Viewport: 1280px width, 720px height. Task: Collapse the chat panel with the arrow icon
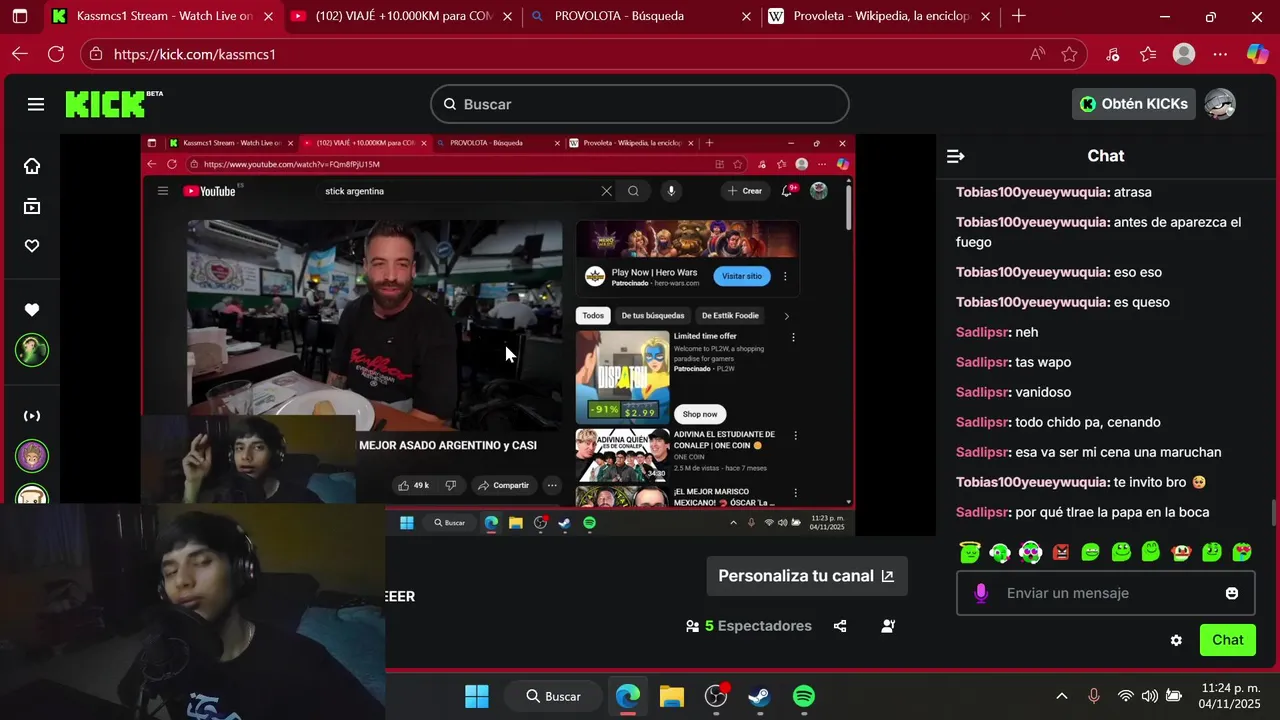(x=955, y=156)
